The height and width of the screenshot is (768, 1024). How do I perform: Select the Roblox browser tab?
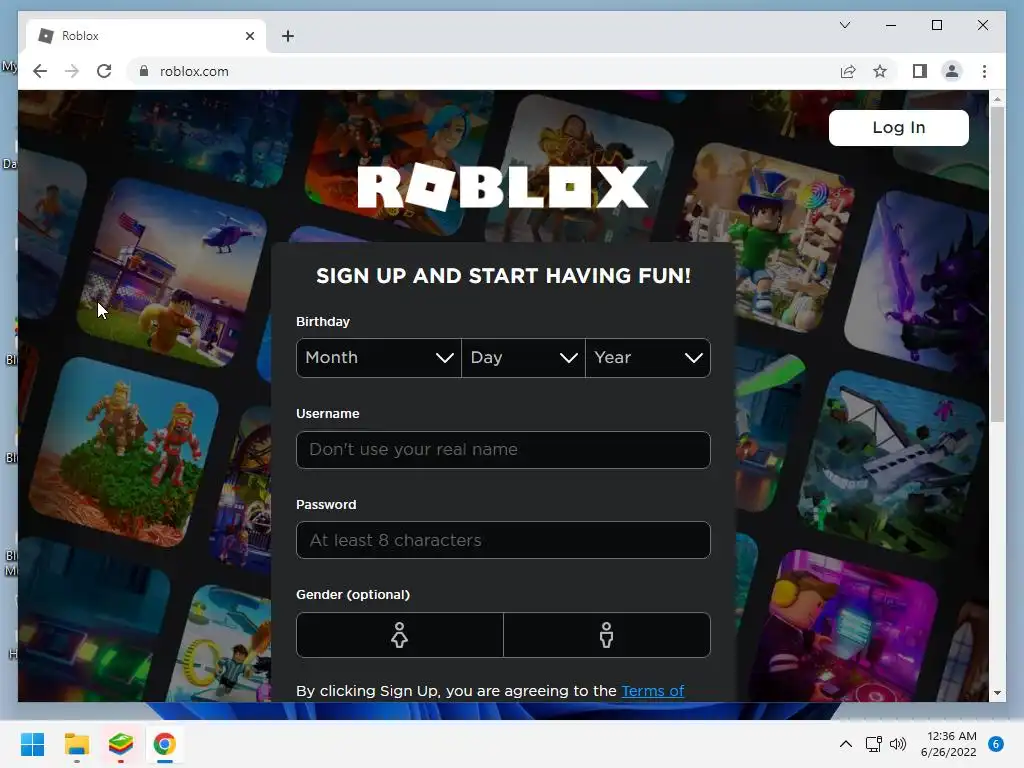coord(146,36)
